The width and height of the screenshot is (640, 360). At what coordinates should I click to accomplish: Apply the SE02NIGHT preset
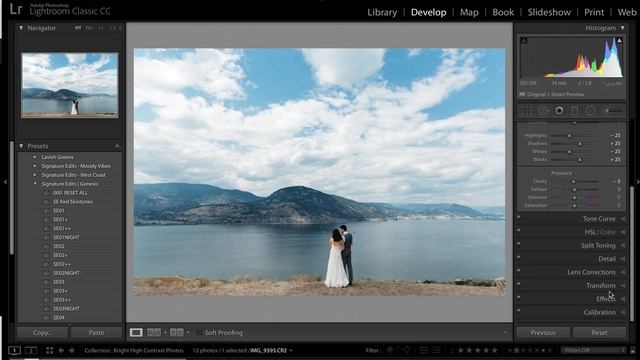[66, 273]
